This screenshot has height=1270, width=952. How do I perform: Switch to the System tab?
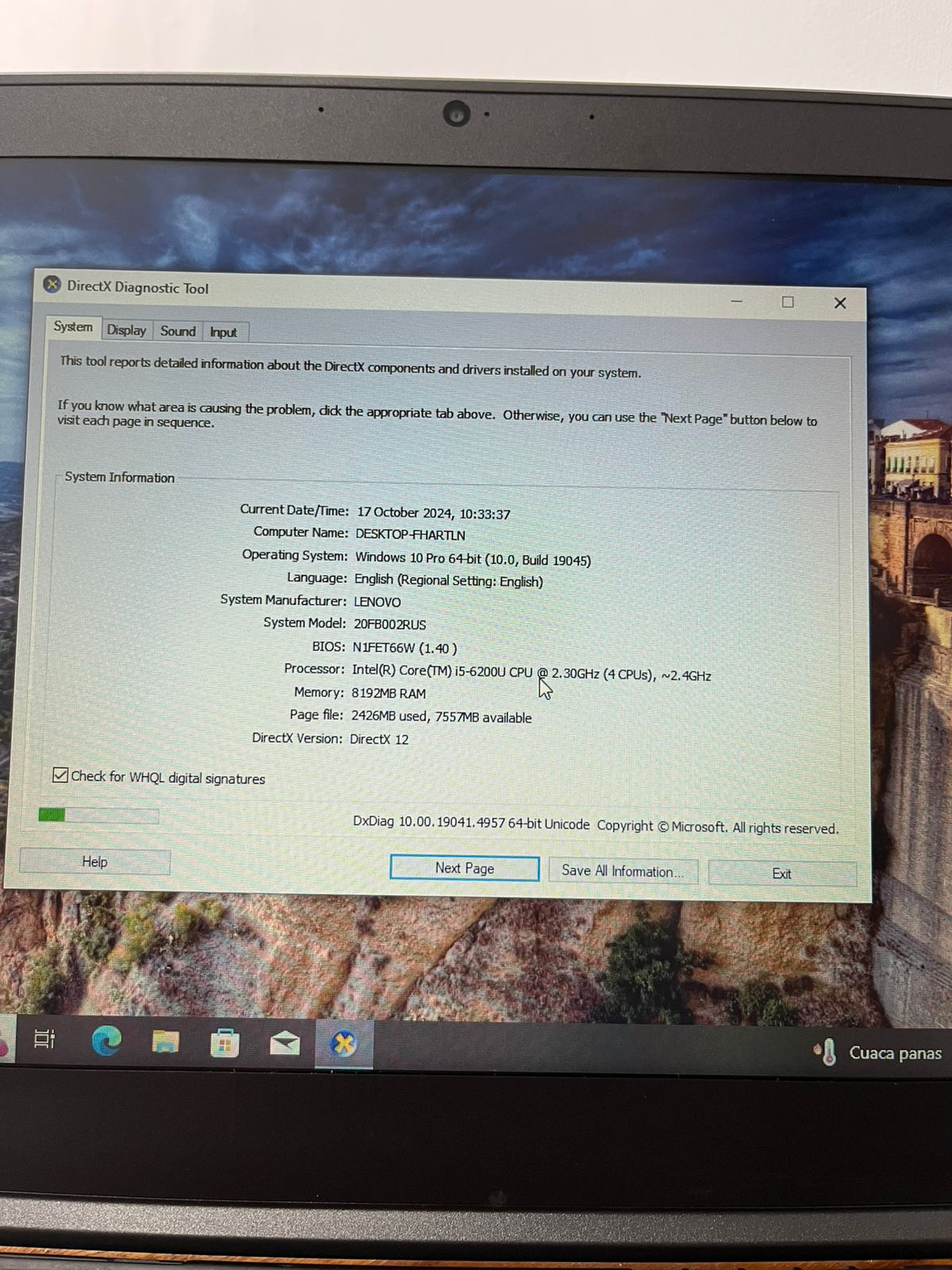coord(73,327)
